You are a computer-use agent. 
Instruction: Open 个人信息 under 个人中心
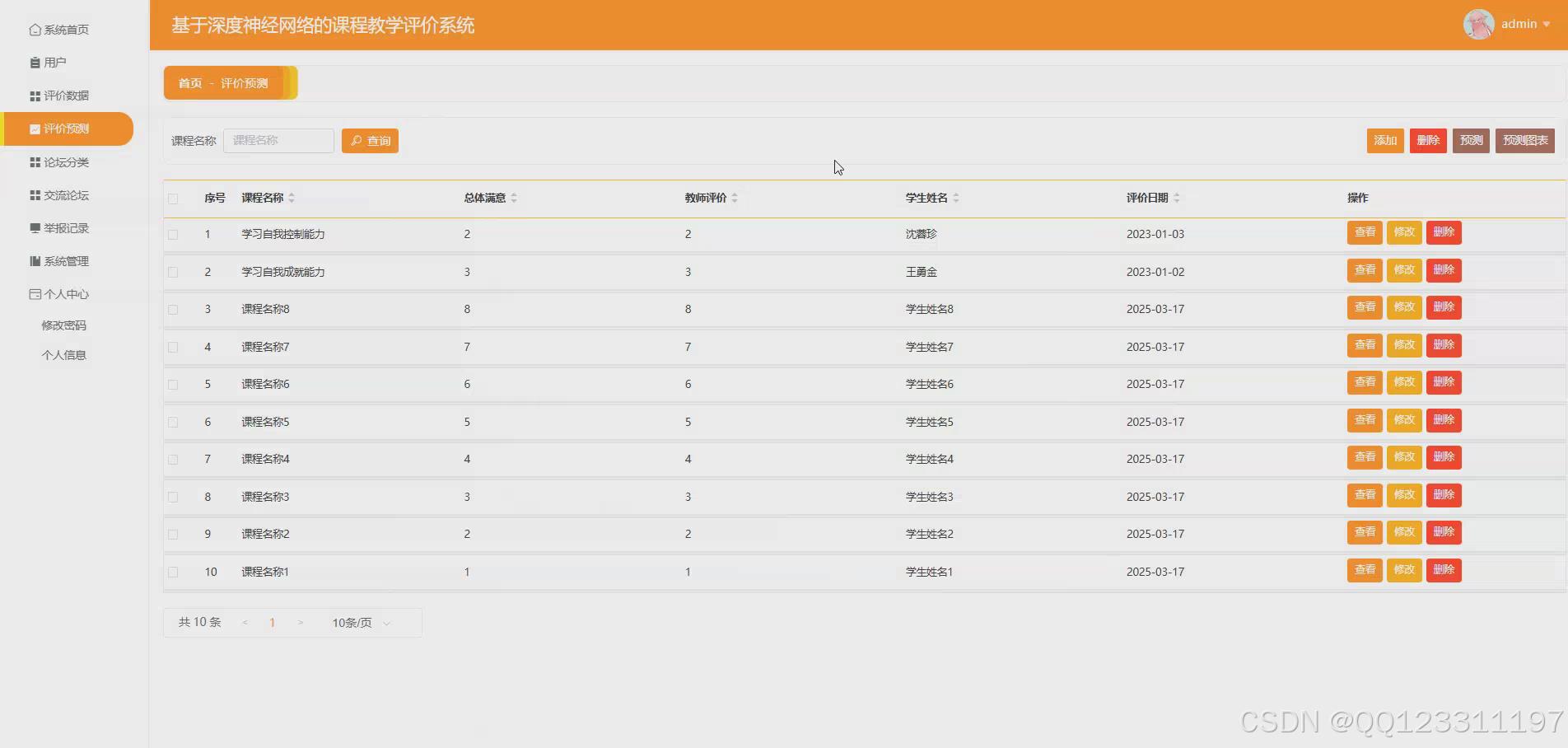(x=64, y=355)
